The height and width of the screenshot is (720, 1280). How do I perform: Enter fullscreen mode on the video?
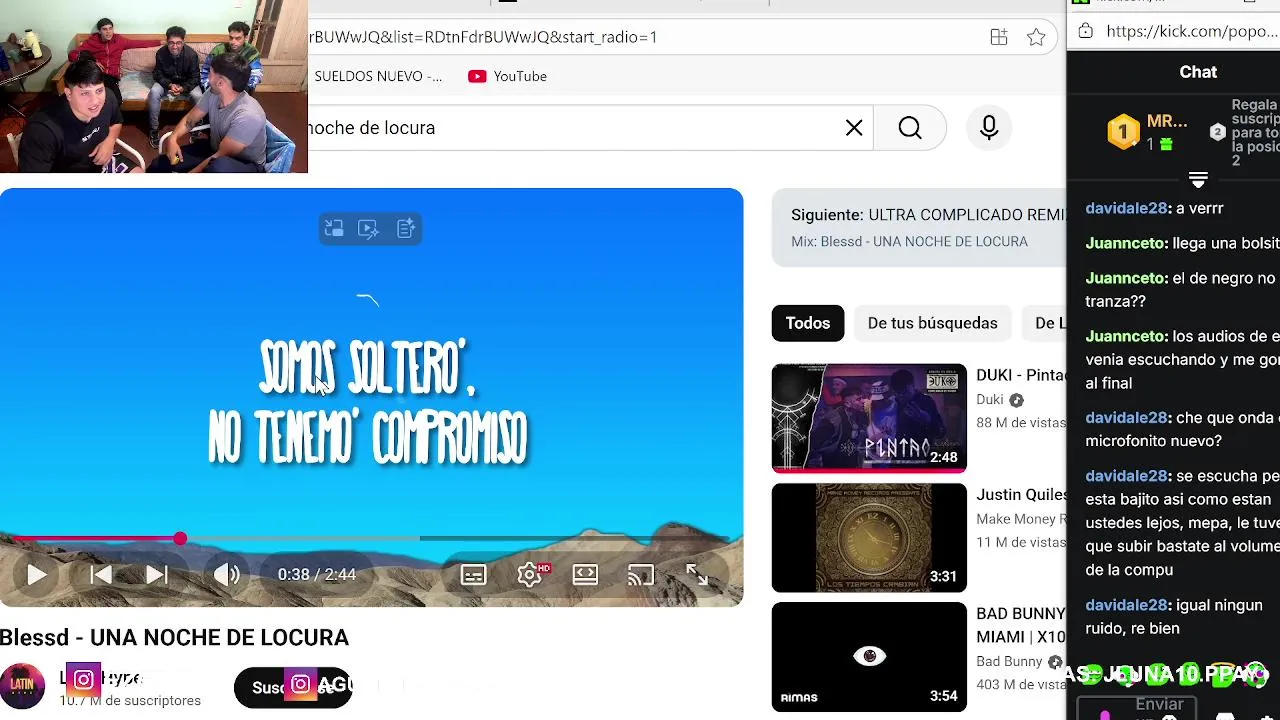697,575
